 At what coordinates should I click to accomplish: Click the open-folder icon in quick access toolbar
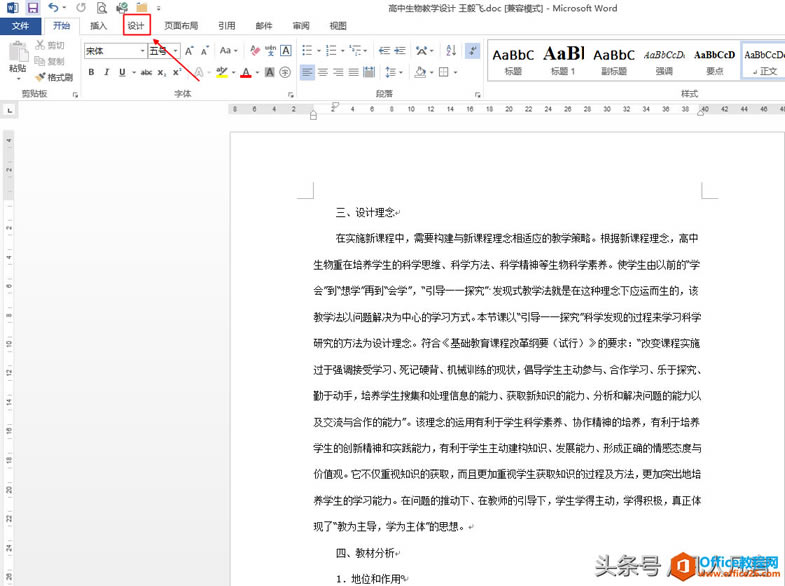(x=142, y=8)
